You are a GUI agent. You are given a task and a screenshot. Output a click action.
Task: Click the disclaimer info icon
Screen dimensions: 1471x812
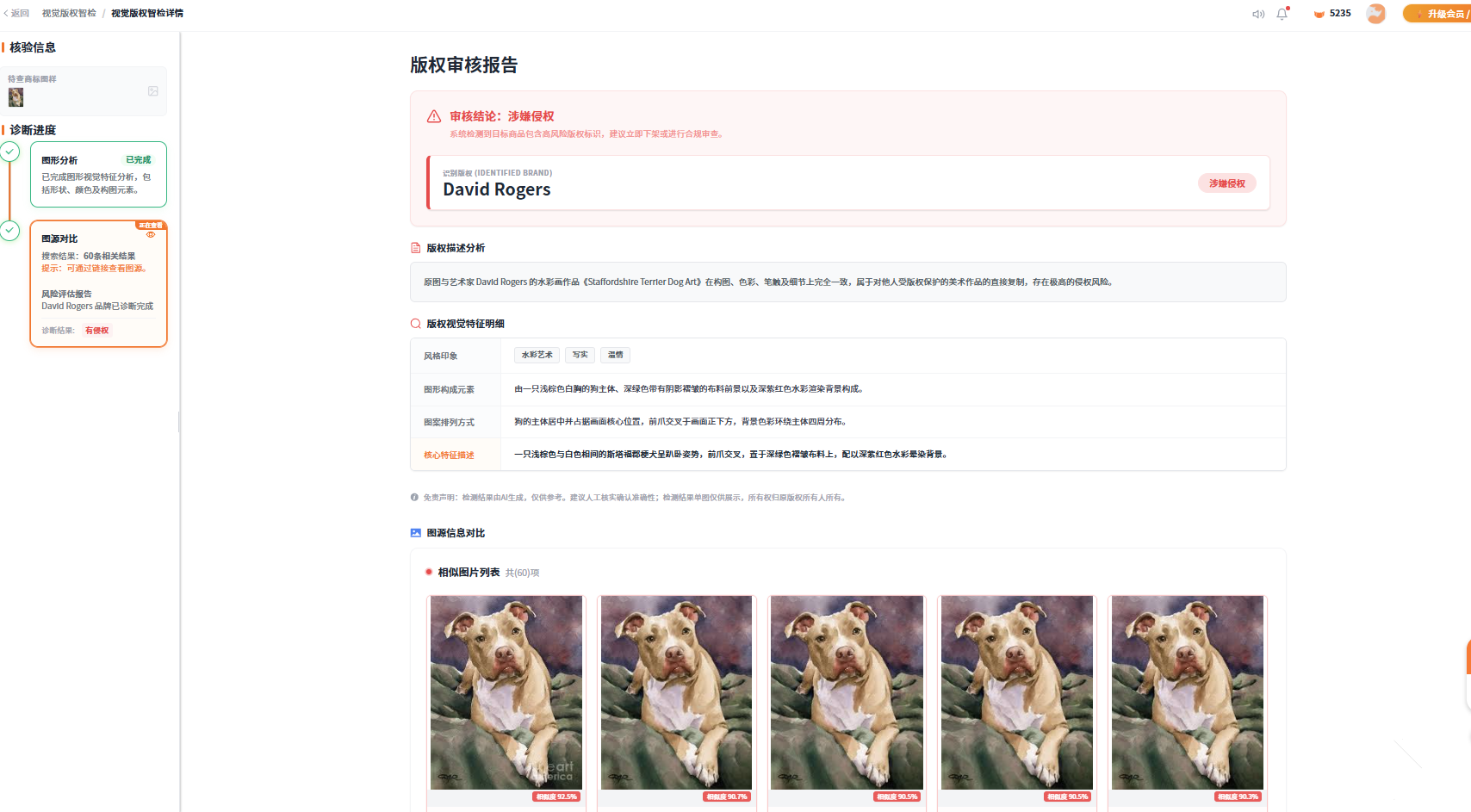[414, 498]
